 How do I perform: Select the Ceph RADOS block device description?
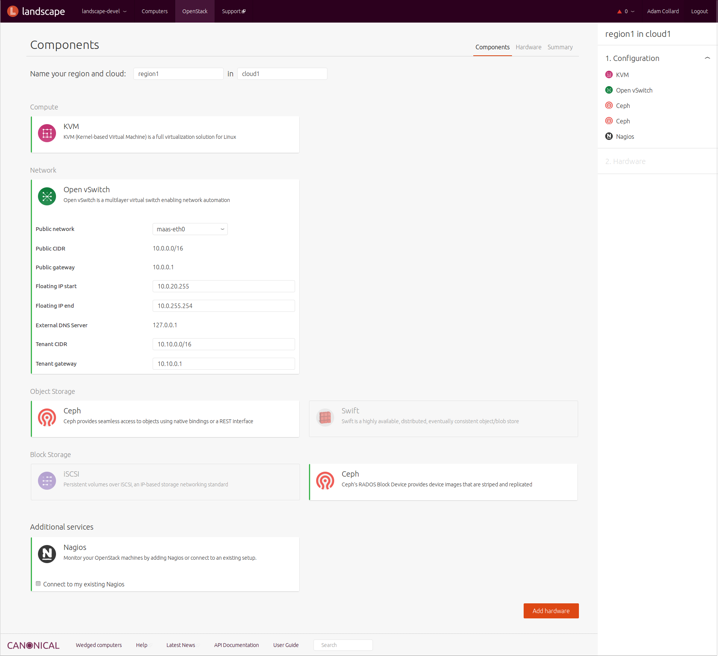436,484
